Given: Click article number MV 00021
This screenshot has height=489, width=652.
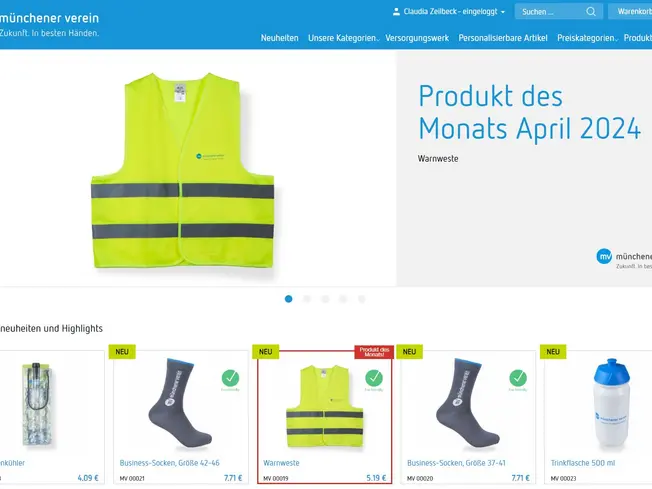Looking at the screenshot, I should click(132, 479).
